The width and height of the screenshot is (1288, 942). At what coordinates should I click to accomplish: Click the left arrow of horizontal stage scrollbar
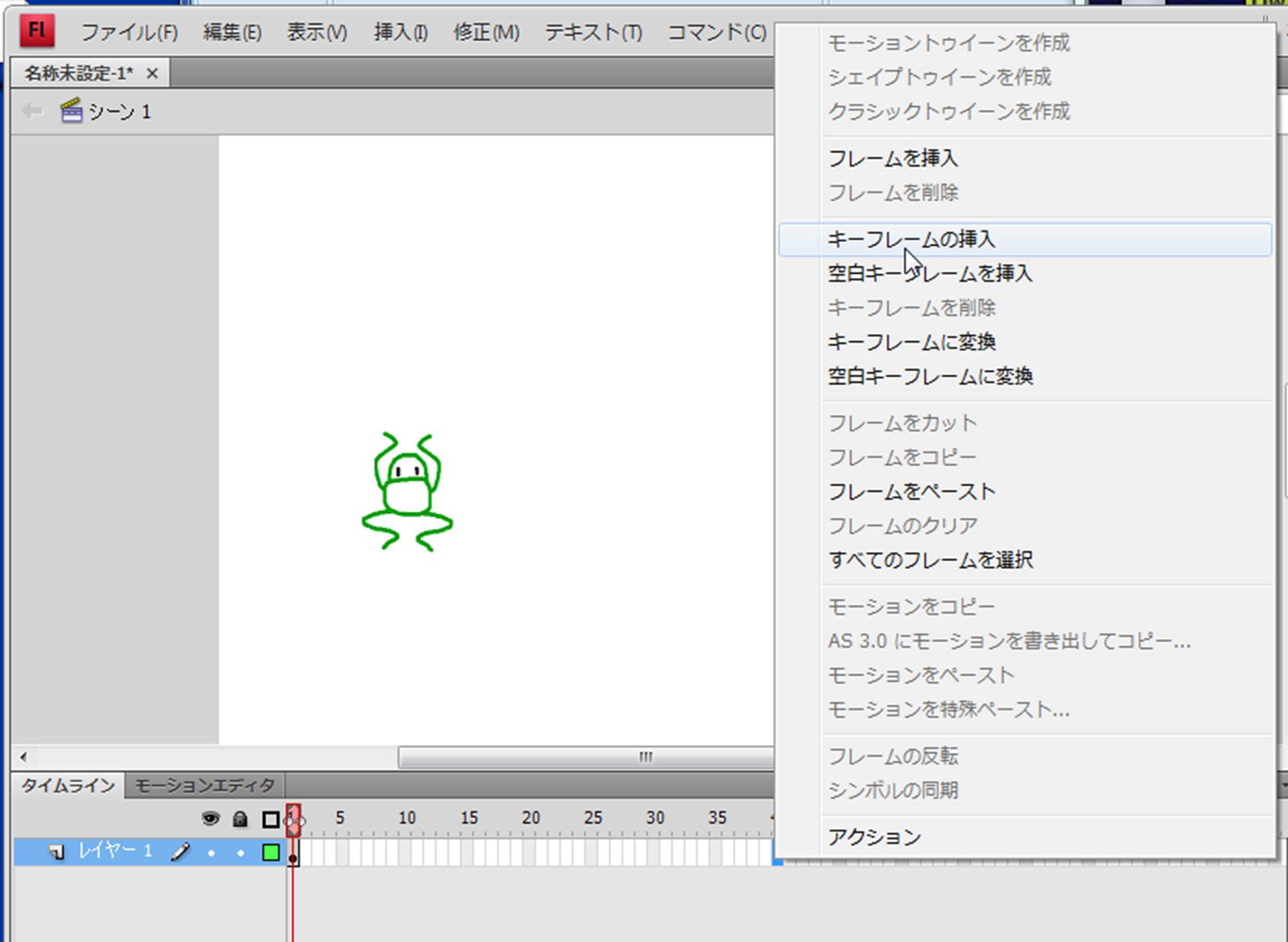pyautogui.click(x=23, y=757)
